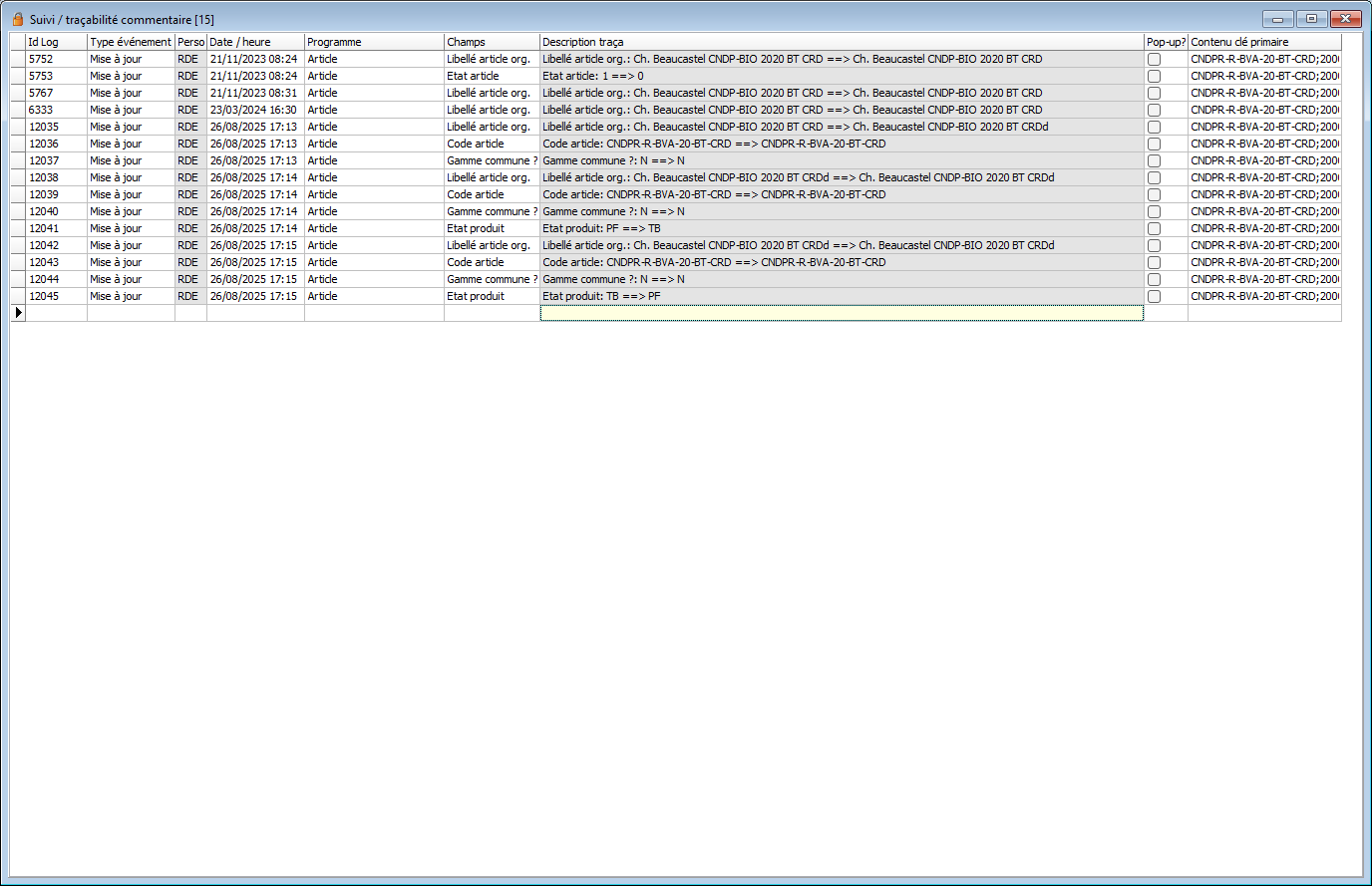The width and height of the screenshot is (1372, 886).
Task: Click the new row arrow indicator
Action: (x=18, y=313)
